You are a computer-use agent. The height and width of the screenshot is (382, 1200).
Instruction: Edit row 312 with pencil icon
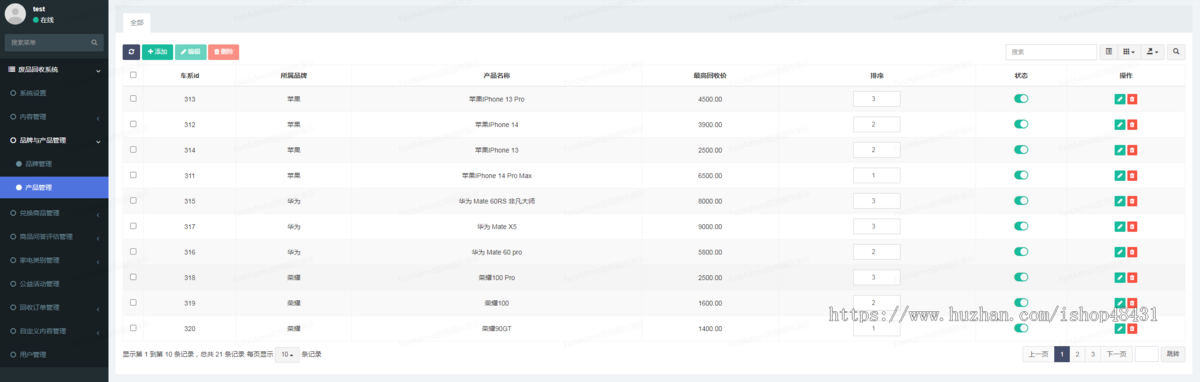[1119, 124]
